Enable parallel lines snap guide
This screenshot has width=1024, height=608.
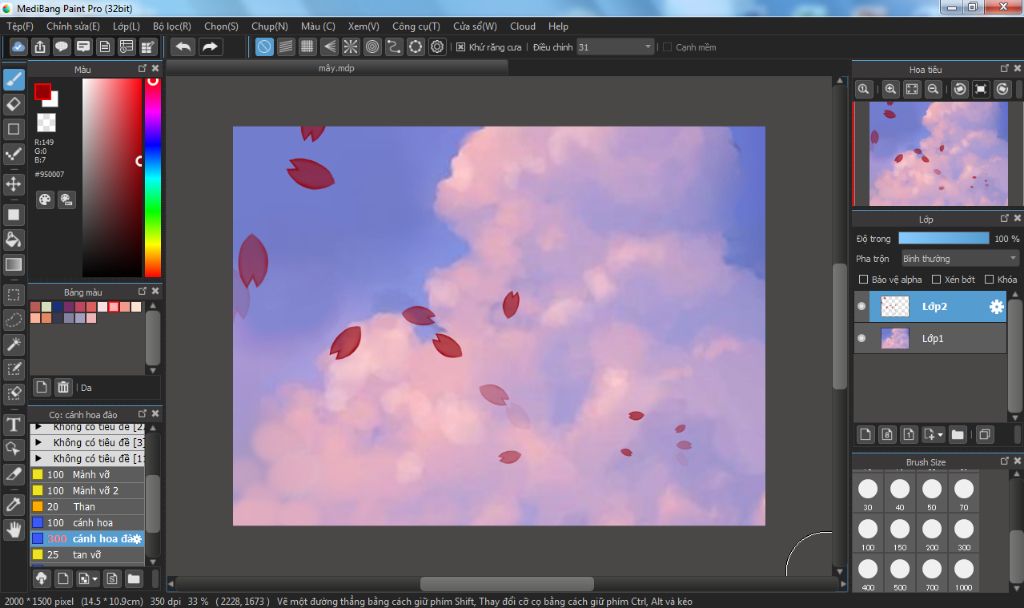point(286,47)
